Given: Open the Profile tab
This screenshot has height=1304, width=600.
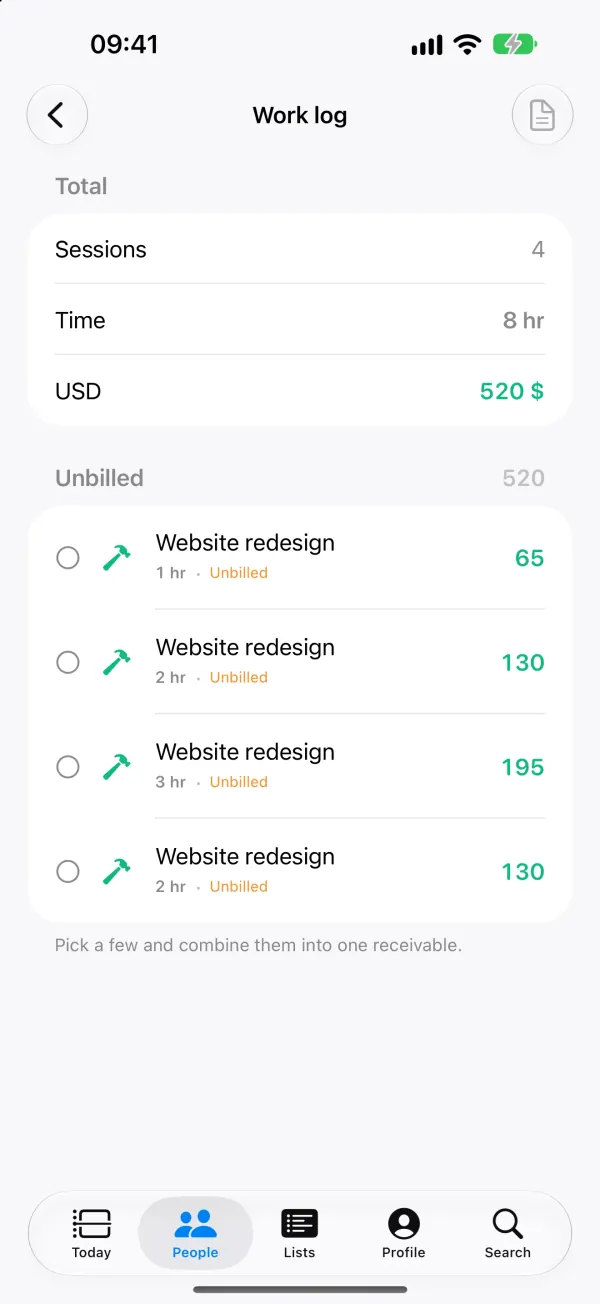Looking at the screenshot, I should (x=403, y=1233).
